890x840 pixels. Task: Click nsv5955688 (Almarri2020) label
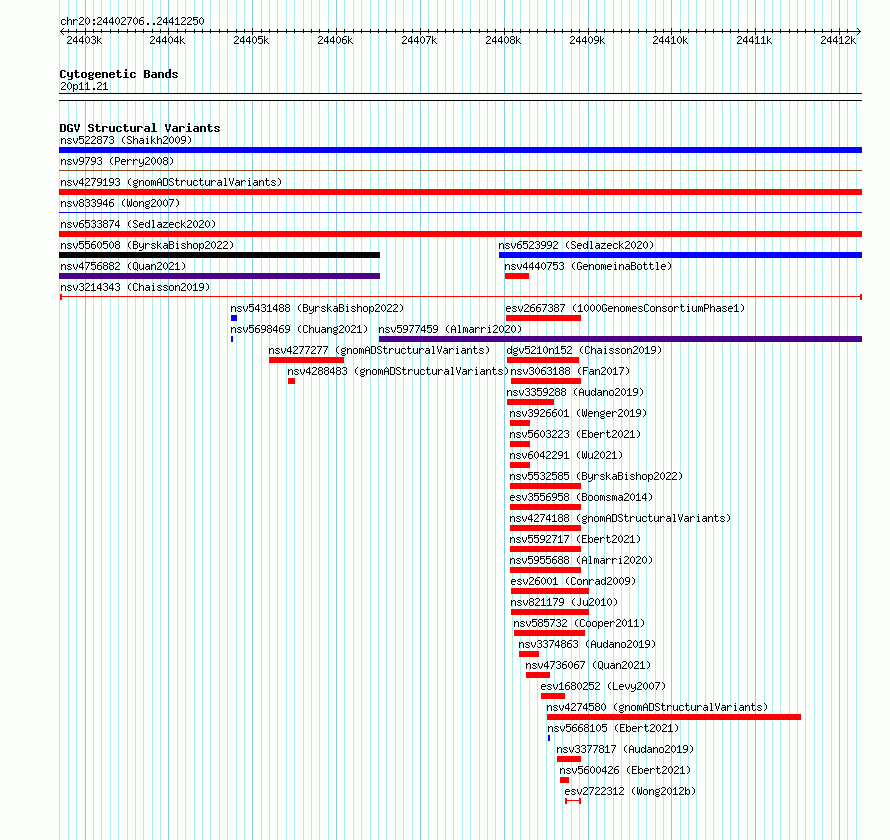pos(581,560)
